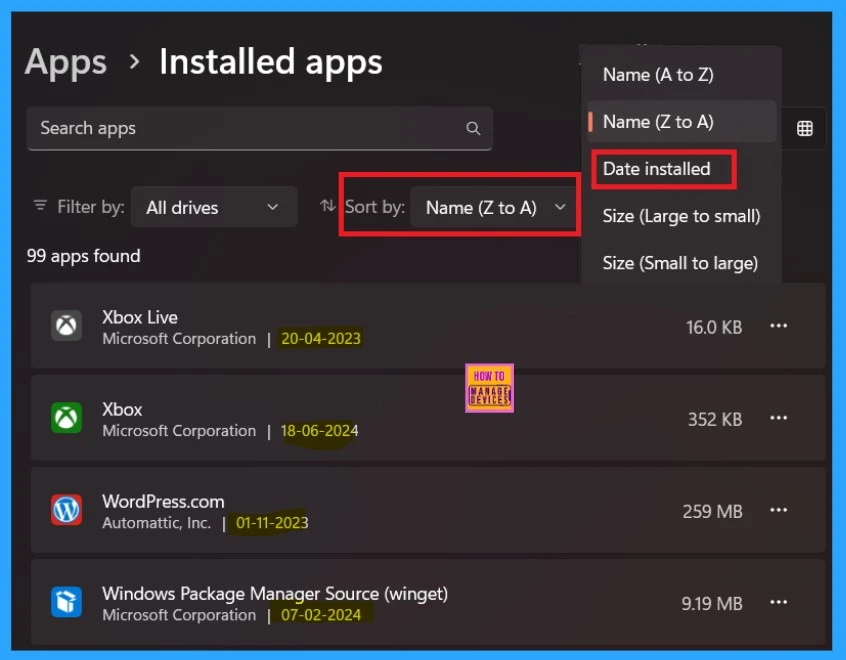Click the Xbox Live app name
The height and width of the screenshot is (660, 846).
pos(140,317)
